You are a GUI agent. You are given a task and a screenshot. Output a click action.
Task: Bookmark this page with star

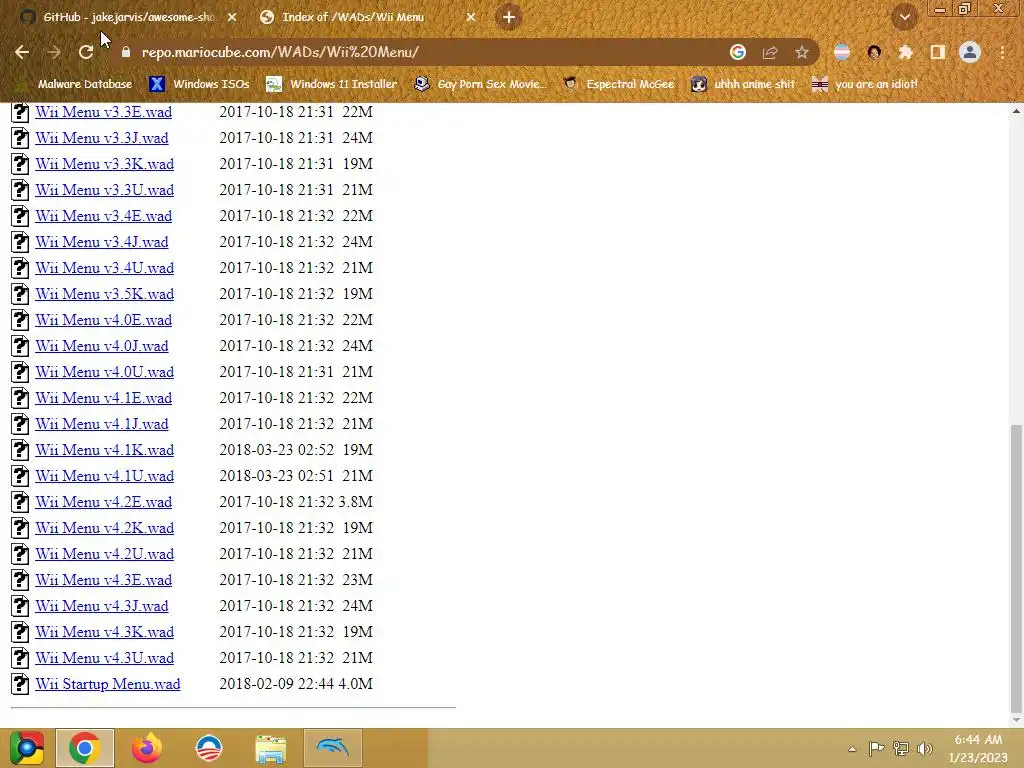802,52
